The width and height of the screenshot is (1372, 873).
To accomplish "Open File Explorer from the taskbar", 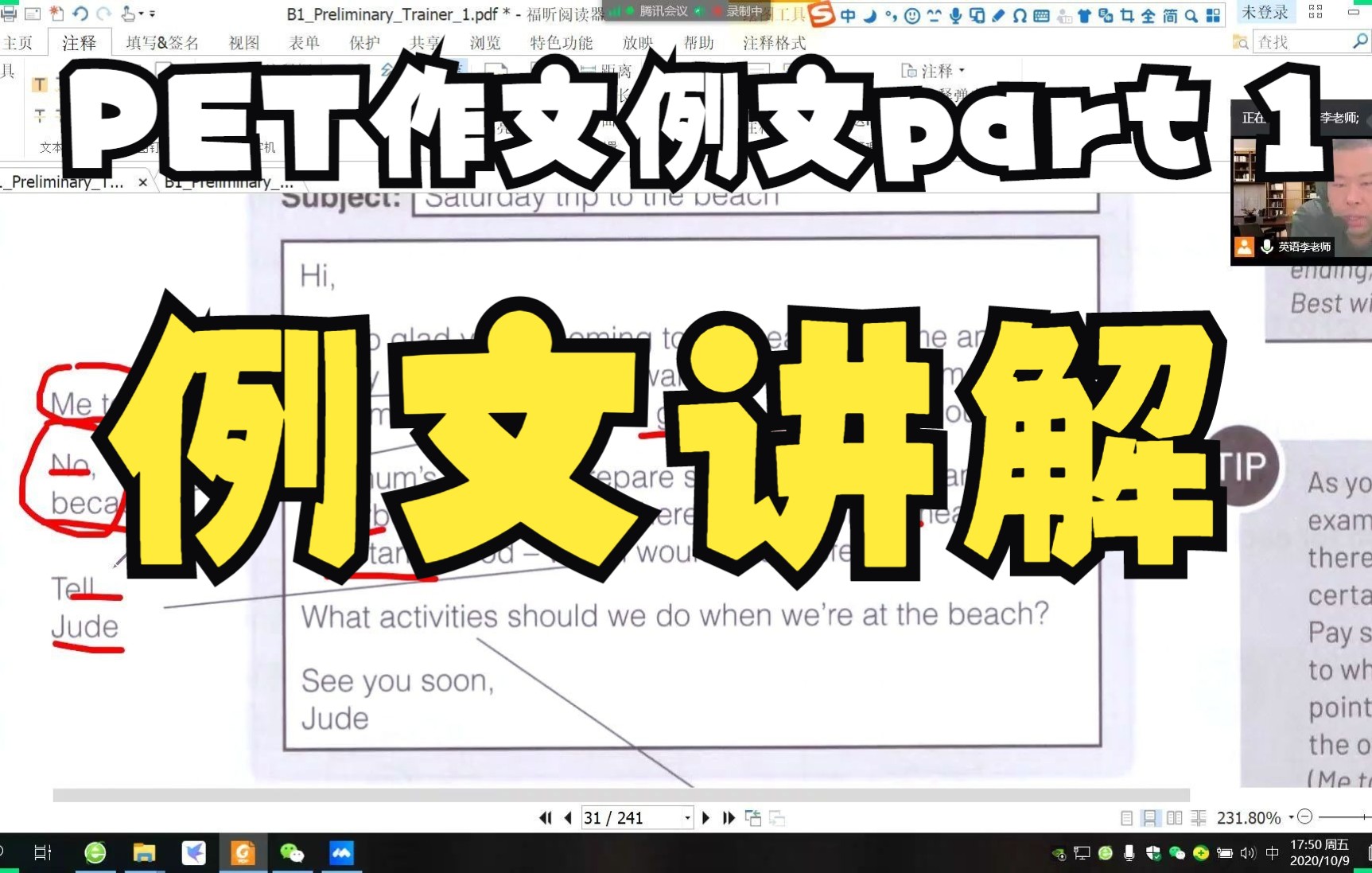I will click(144, 853).
